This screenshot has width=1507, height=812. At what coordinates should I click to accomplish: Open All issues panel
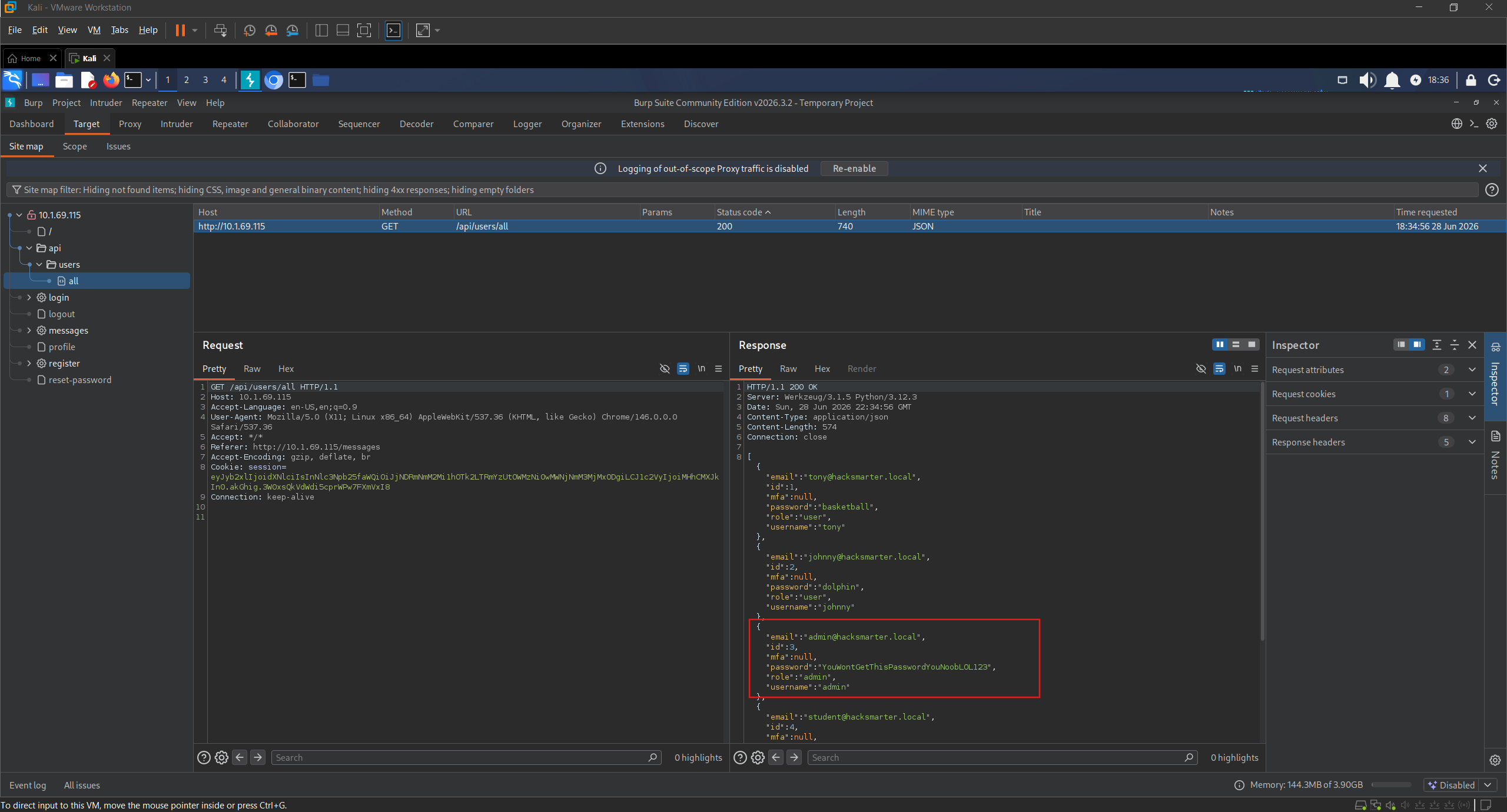(x=82, y=785)
